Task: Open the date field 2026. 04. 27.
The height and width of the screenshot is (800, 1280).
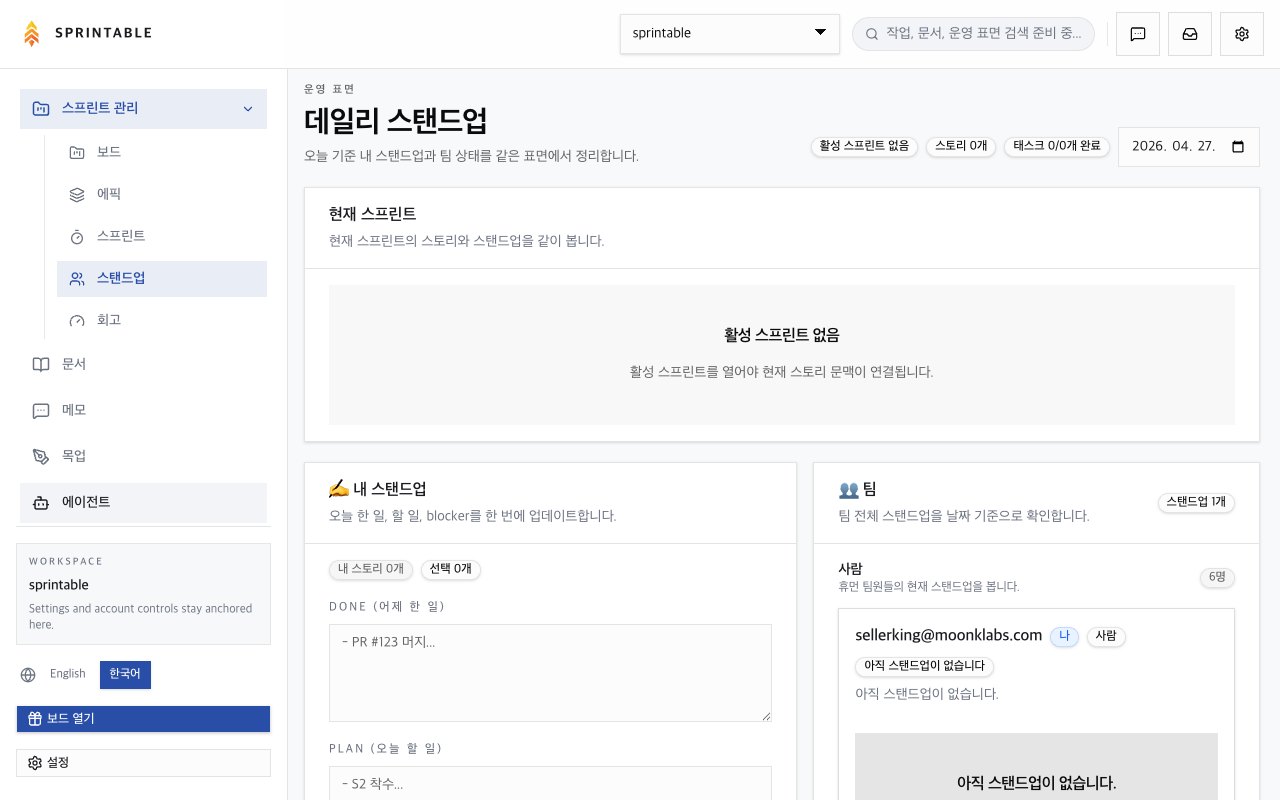Action: point(1189,147)
